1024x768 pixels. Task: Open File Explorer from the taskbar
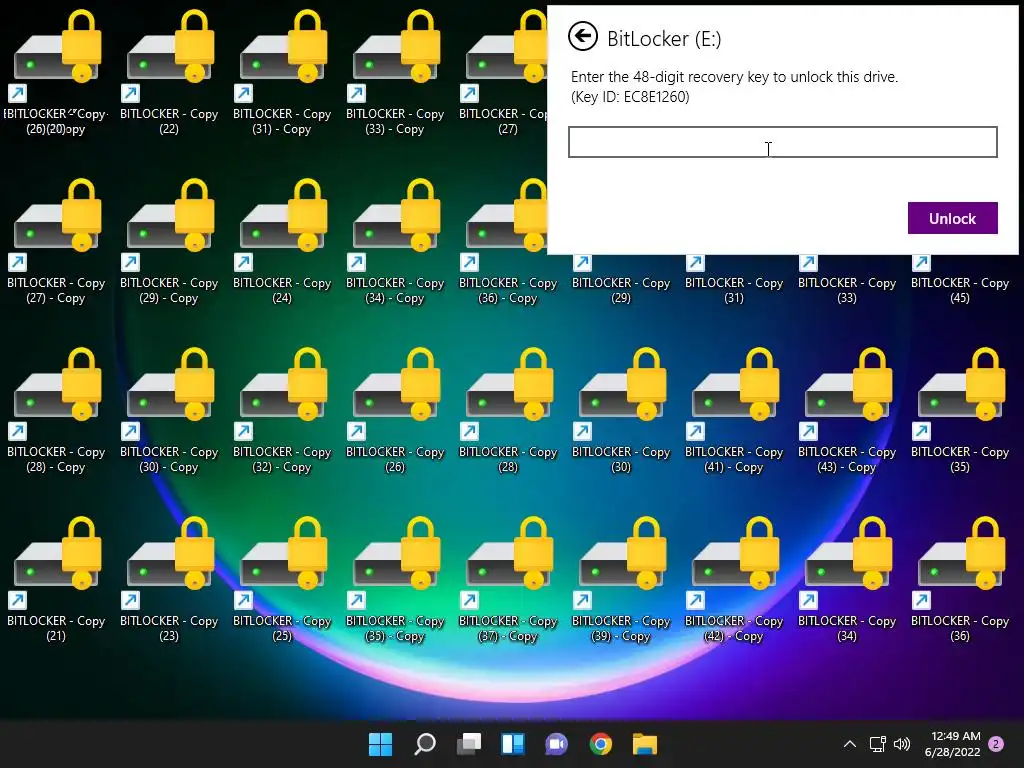point(645,744)
